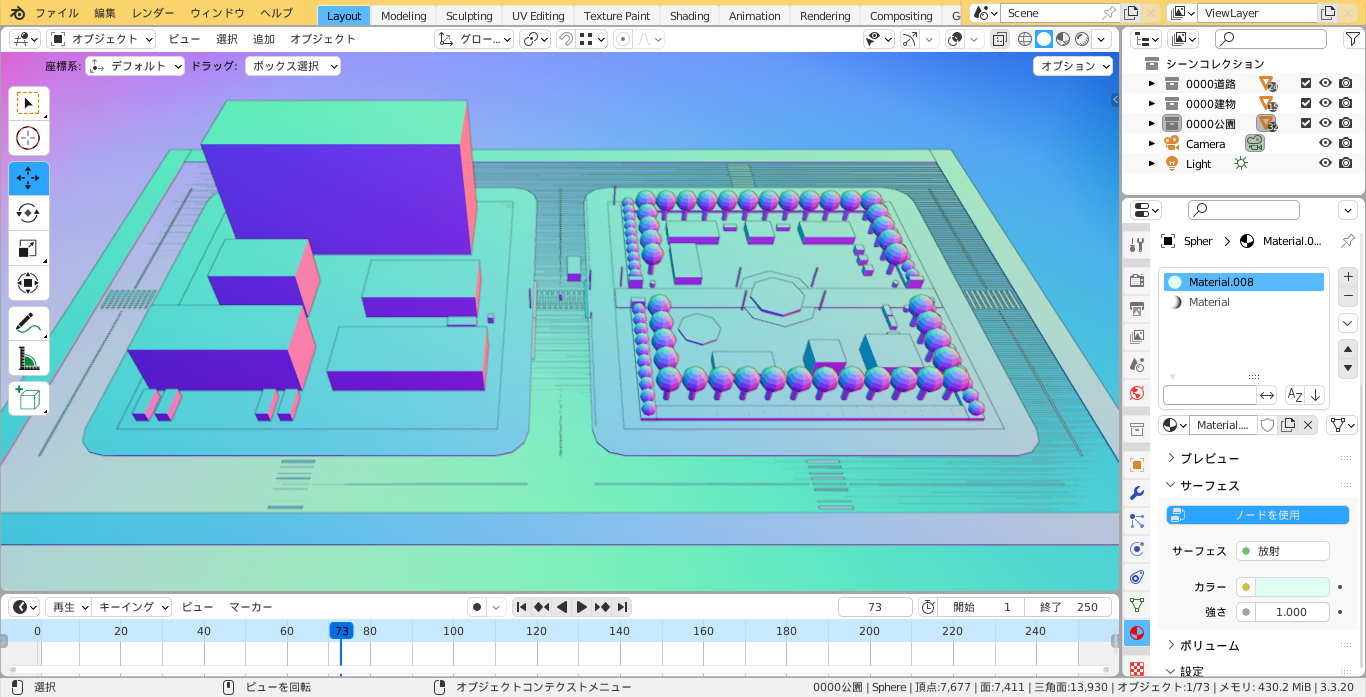Screen dimensions: 1366x697
Task: Hide the 0000道路 collection in viewport
Action: (1325, 84)
